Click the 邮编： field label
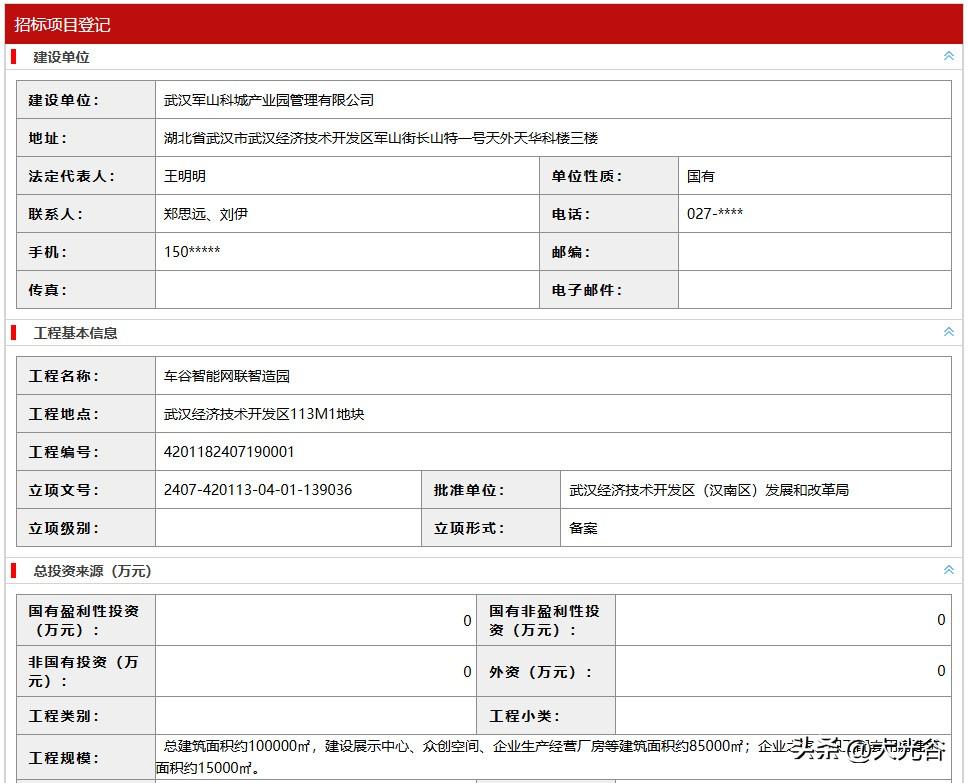The width and height of the screenshot is (968, 783). [x=570, y=252]
